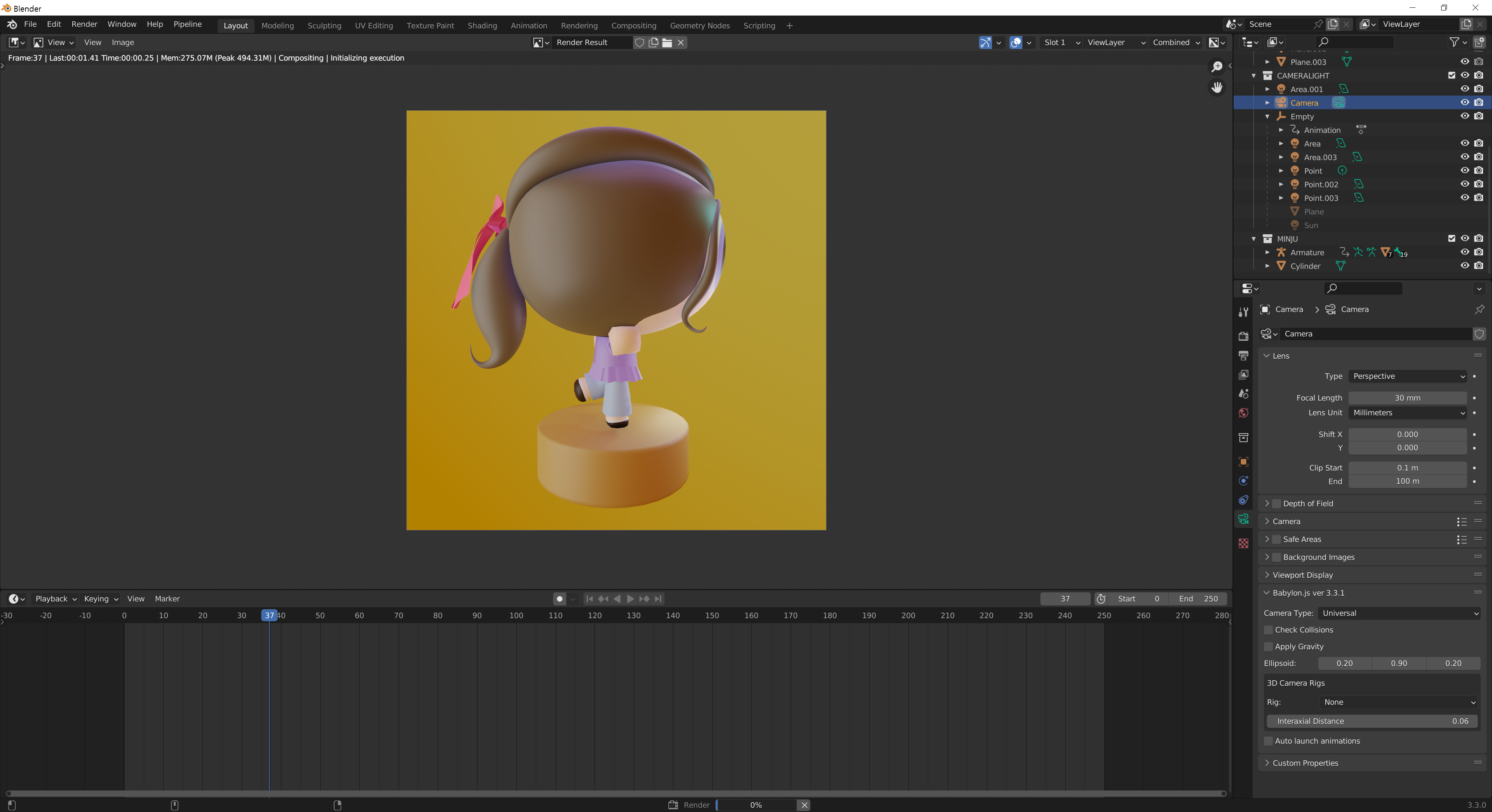Open the Keying menu in timeline
The width and height of the screenshot is (1492, 812).
click(x=101, y=599)
